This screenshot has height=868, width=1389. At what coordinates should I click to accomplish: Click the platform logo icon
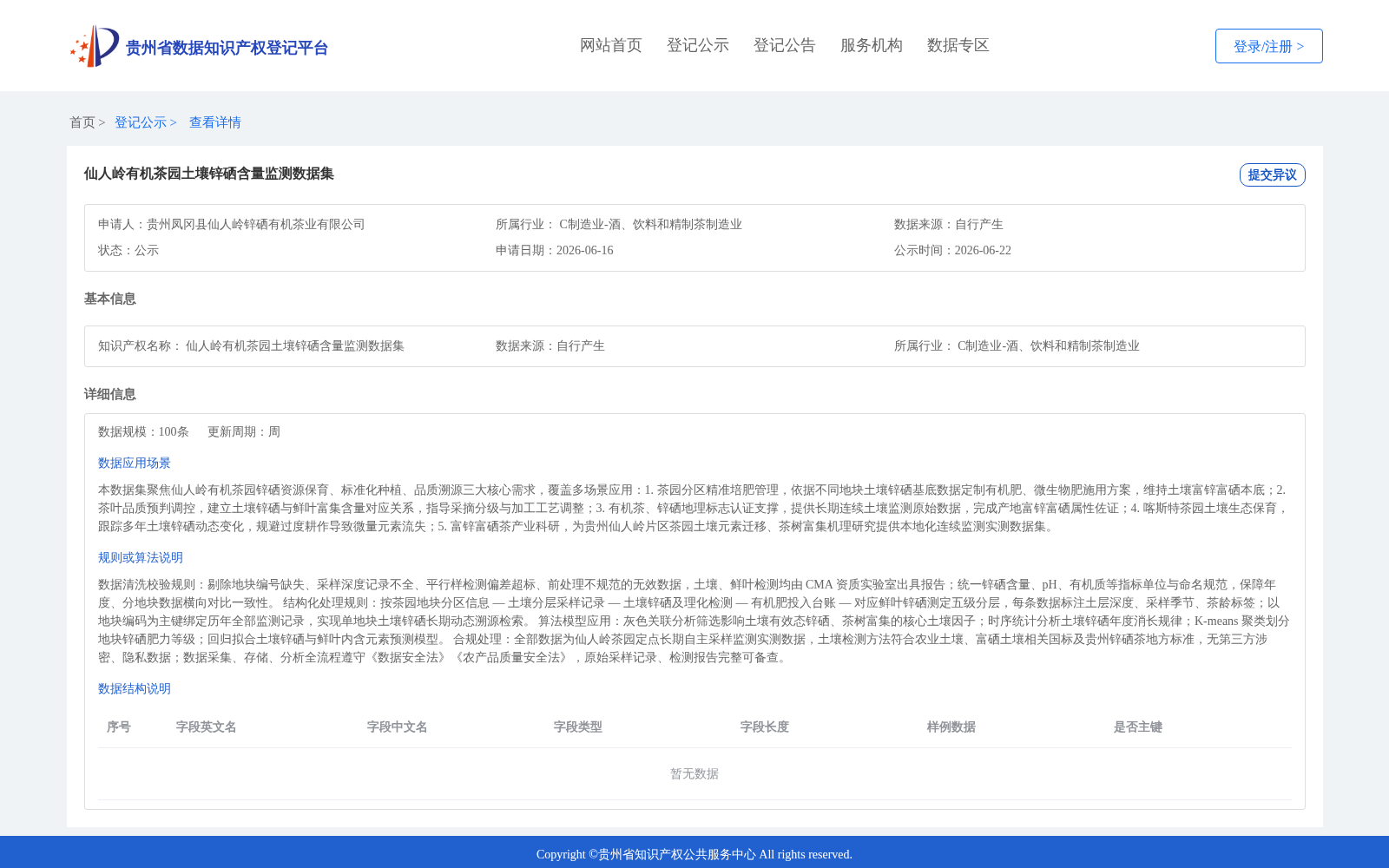pyautogui.click(x=95, y=46)
